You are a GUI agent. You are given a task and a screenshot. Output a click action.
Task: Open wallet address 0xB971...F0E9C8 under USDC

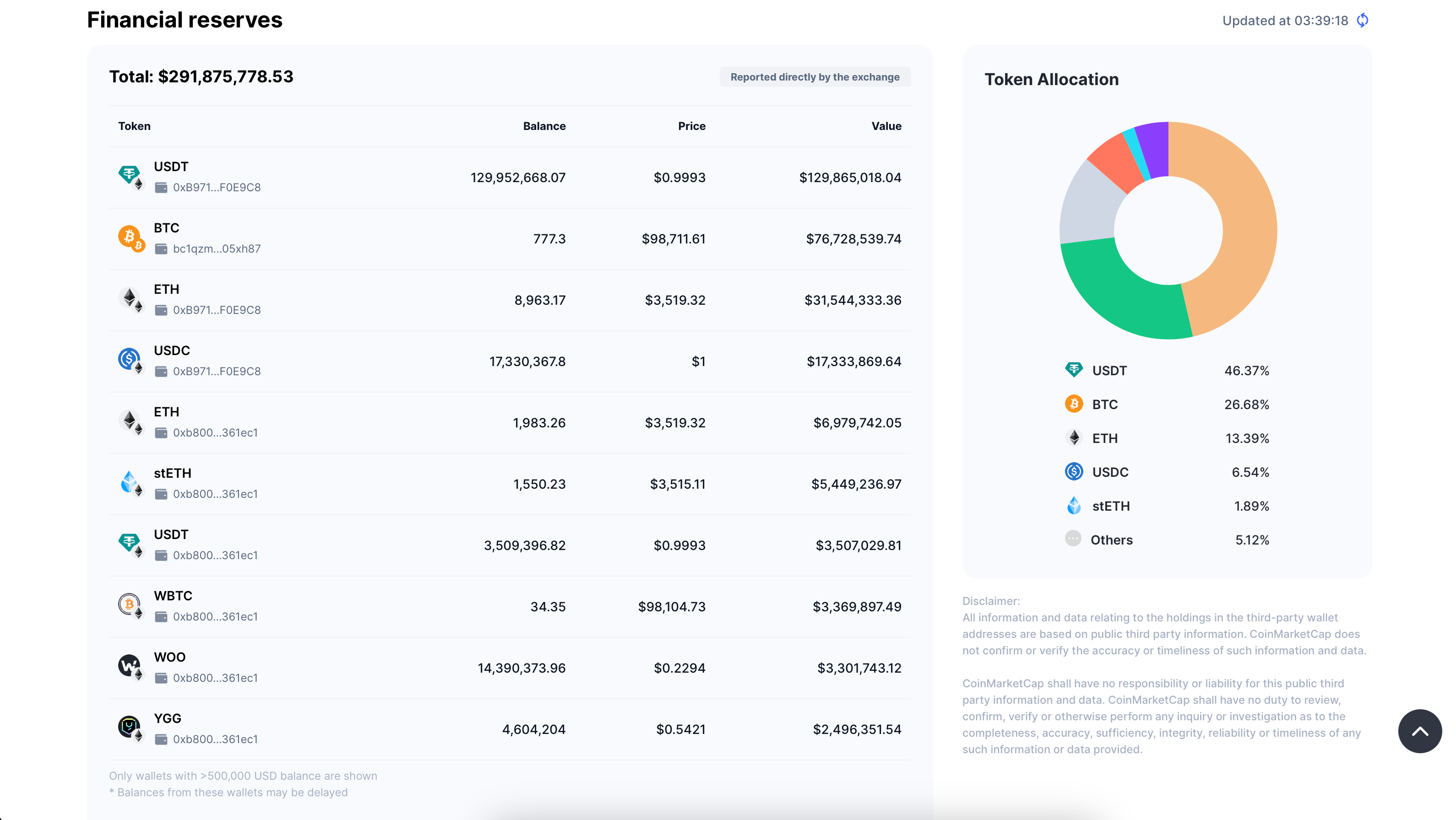217,372
